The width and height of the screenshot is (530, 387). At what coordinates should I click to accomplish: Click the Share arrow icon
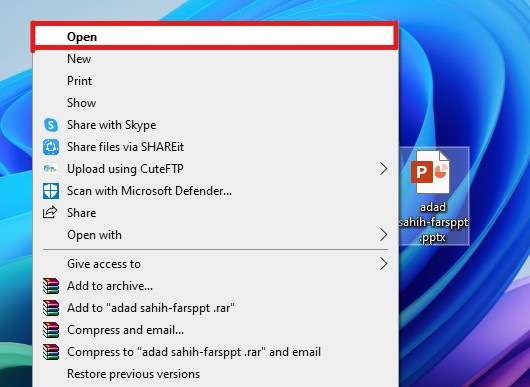point(50,213)
